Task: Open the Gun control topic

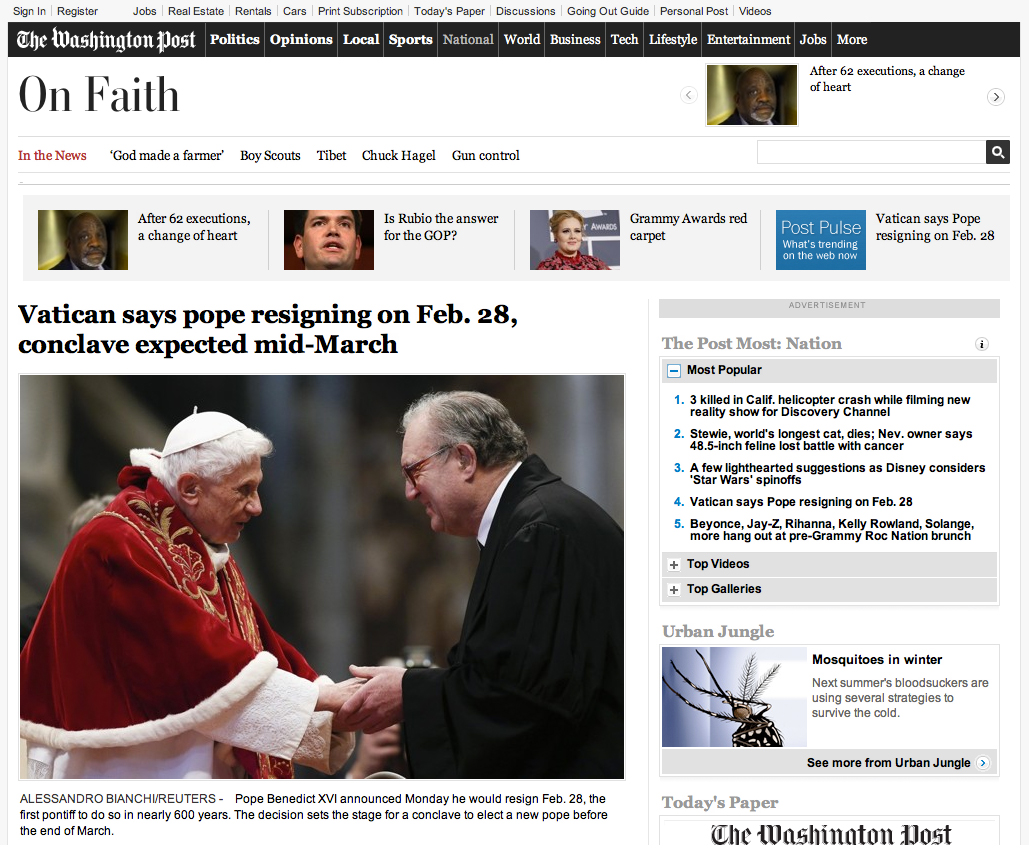Action: 486,155
